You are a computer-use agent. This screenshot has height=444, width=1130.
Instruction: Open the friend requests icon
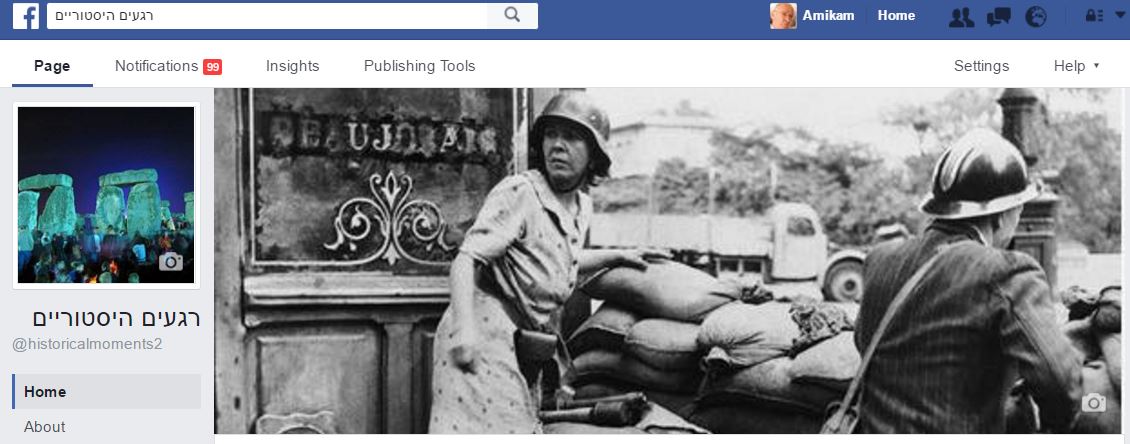click(x=960, y=16)
